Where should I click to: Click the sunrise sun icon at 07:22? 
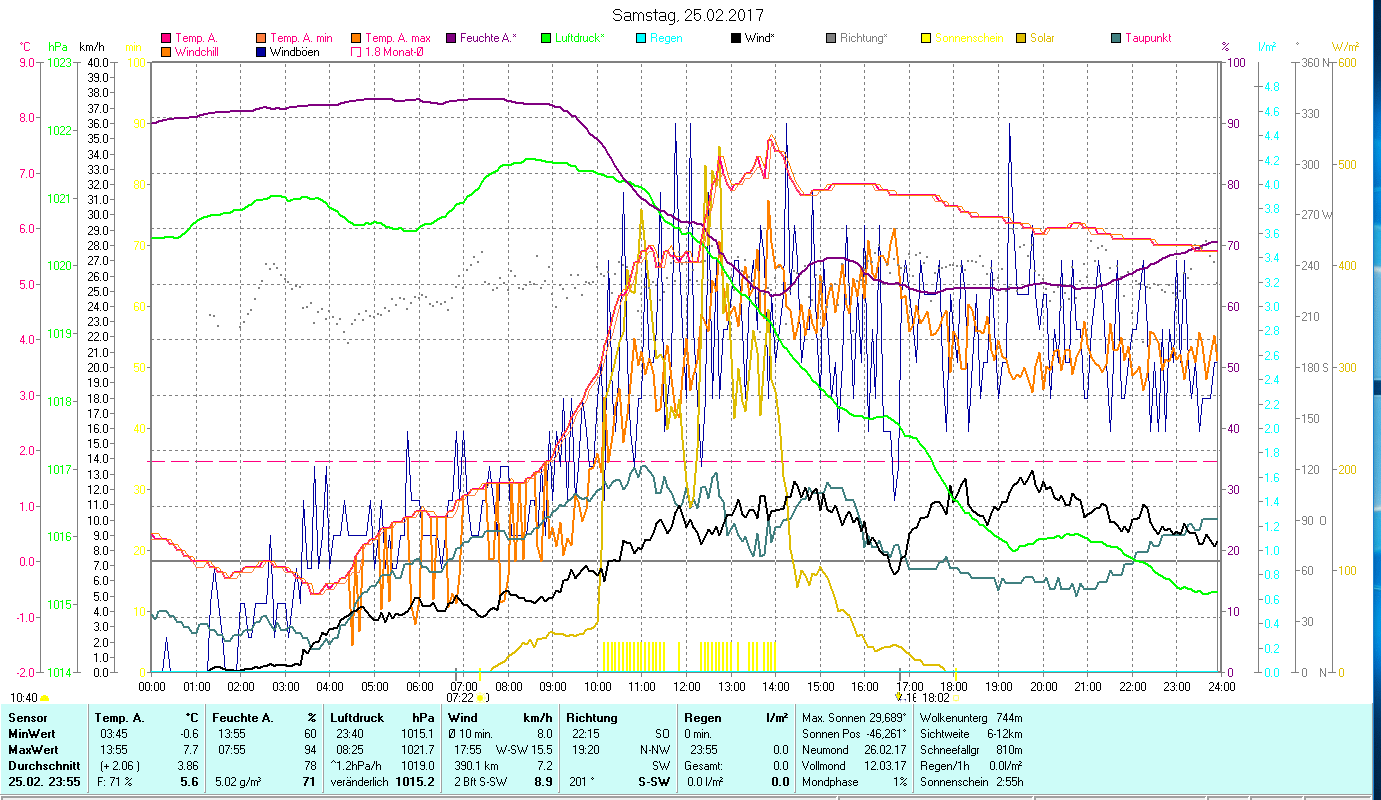point(481,698)
